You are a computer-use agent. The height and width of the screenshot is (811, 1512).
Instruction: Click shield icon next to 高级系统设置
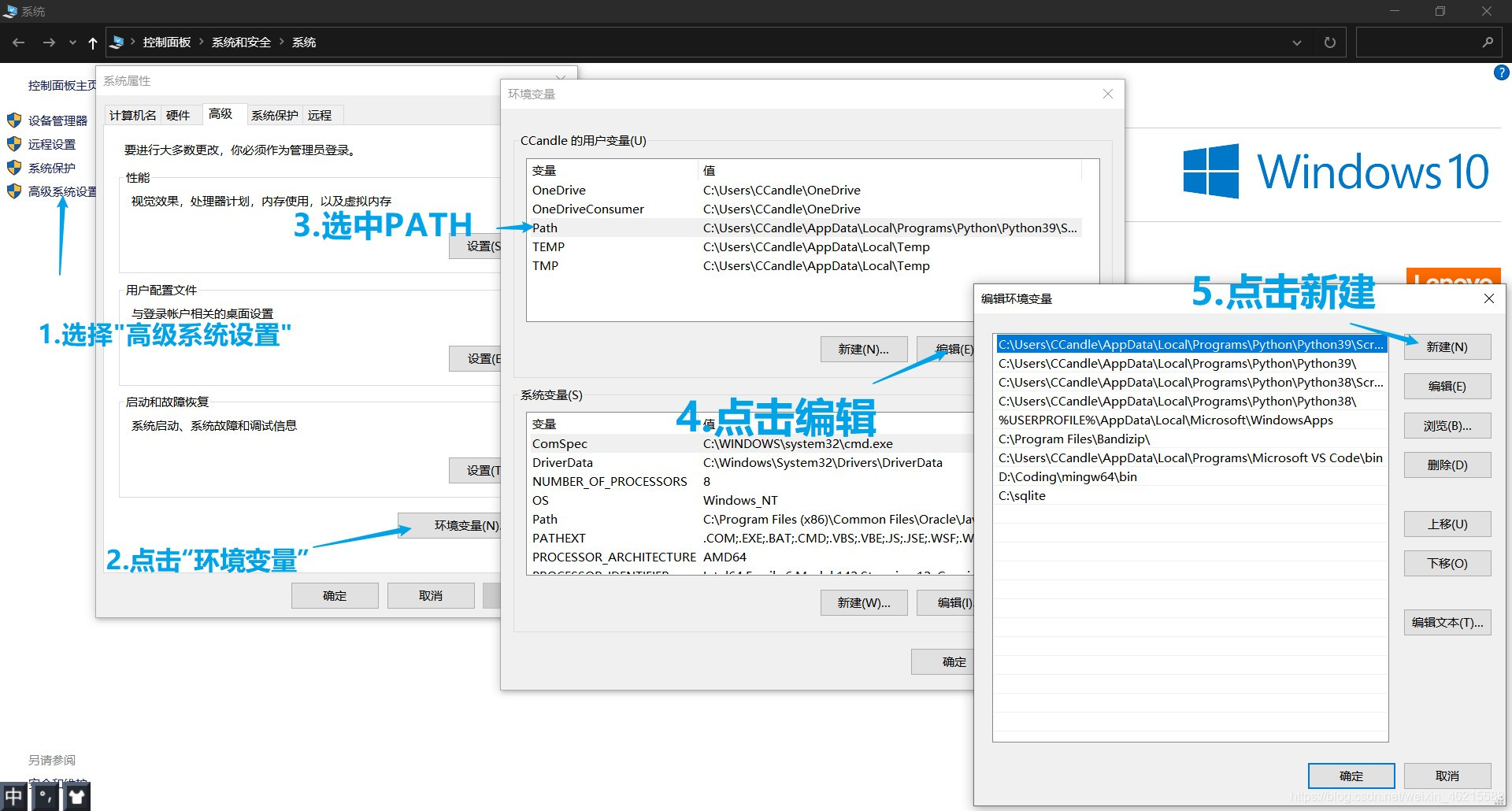coord(14,191)
